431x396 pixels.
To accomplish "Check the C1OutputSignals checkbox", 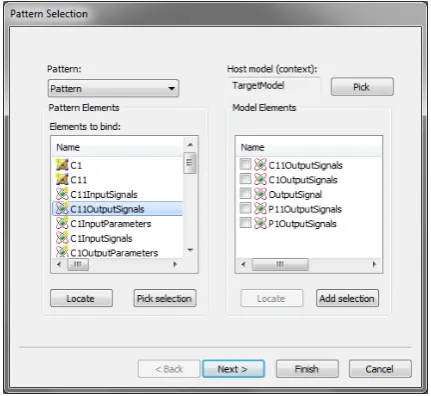I will click(x=245, y=179).
